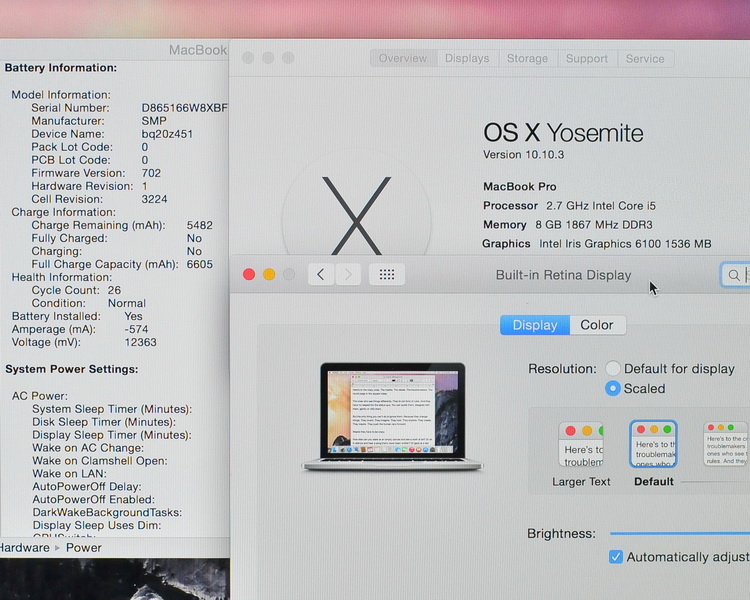Switch to the Color tab
This screenshot has height=600, width=750.
pyautogui.click(x=597, y=325)
